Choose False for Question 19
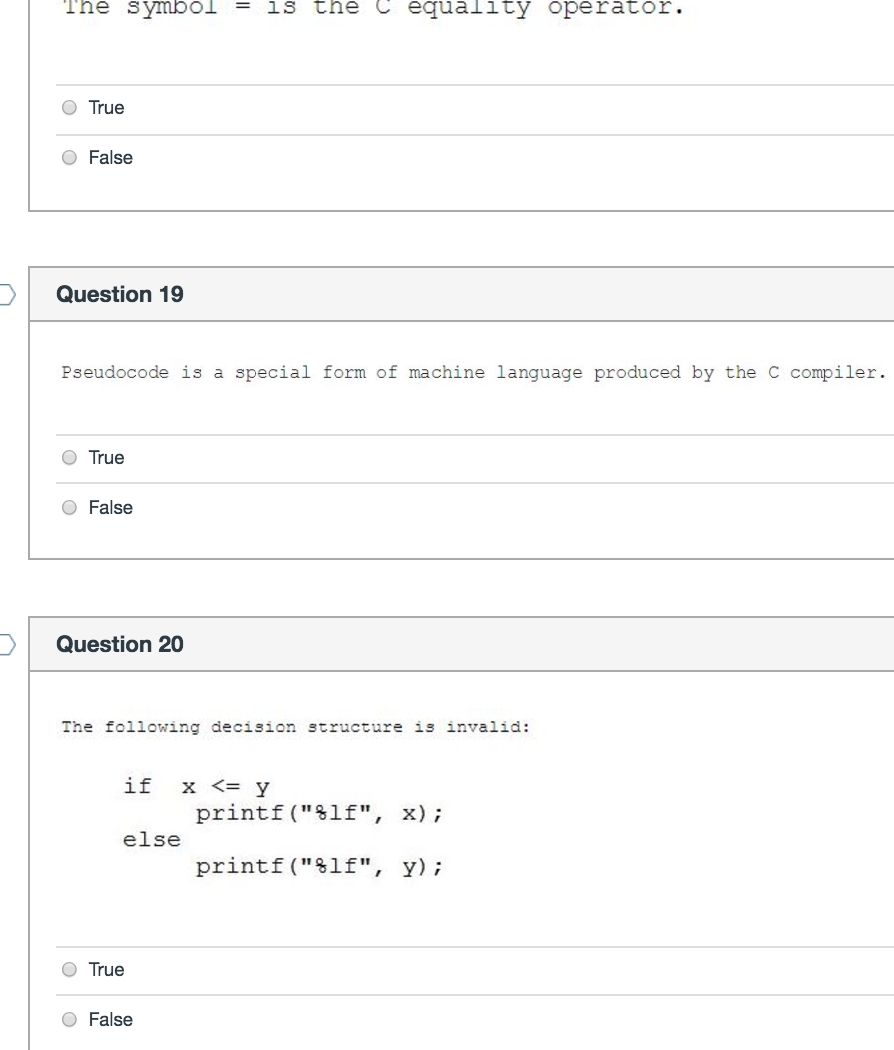This screenshot has width=894, height=1050. point(69,508)
